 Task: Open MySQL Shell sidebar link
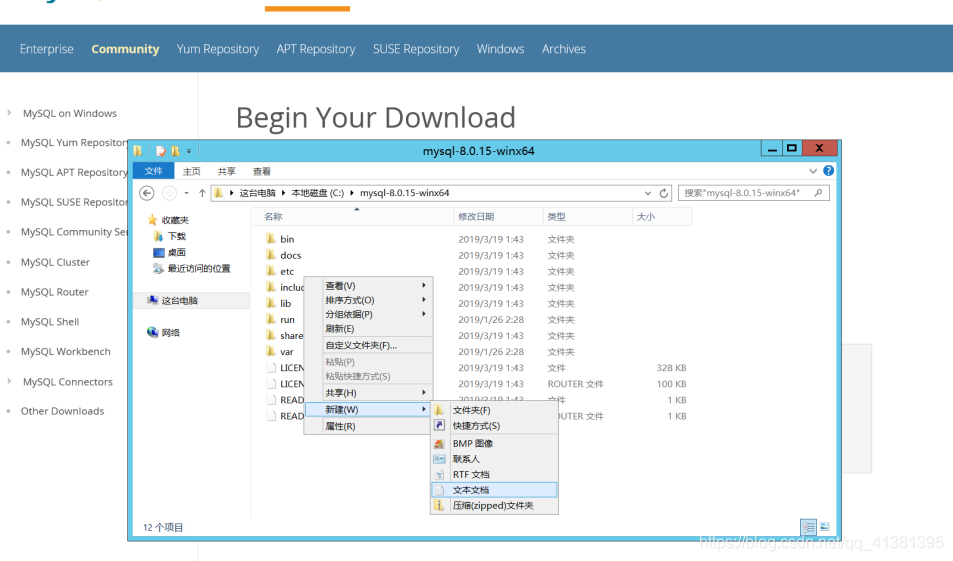50,322
